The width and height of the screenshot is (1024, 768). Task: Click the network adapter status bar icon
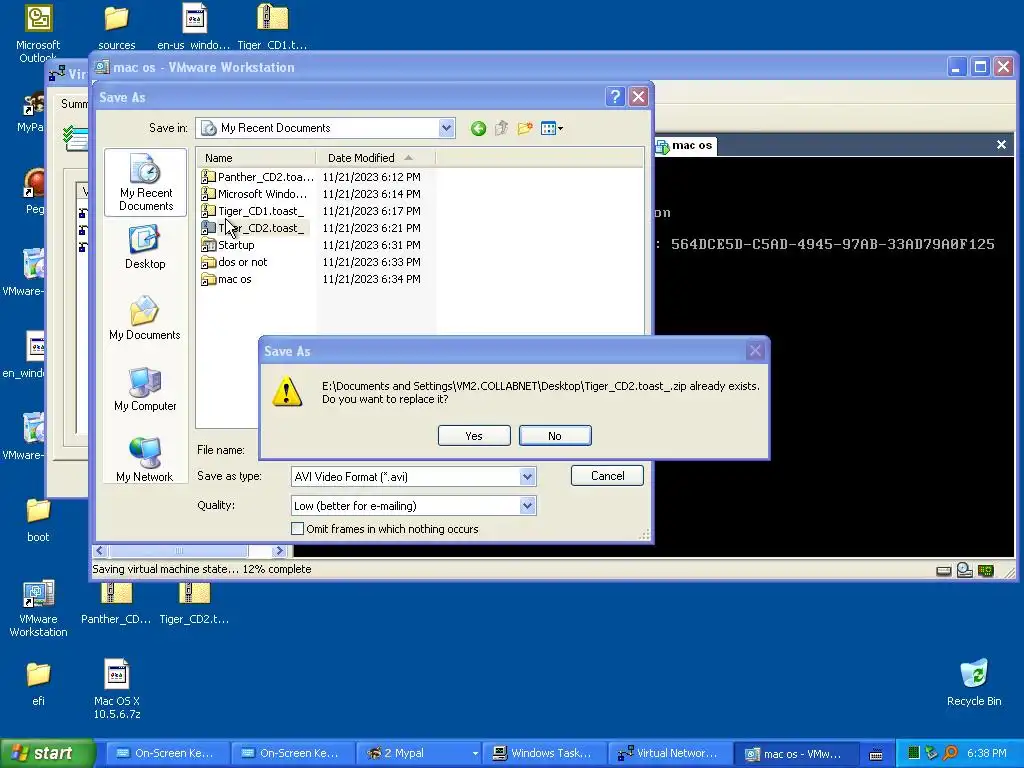click(985, 571)
